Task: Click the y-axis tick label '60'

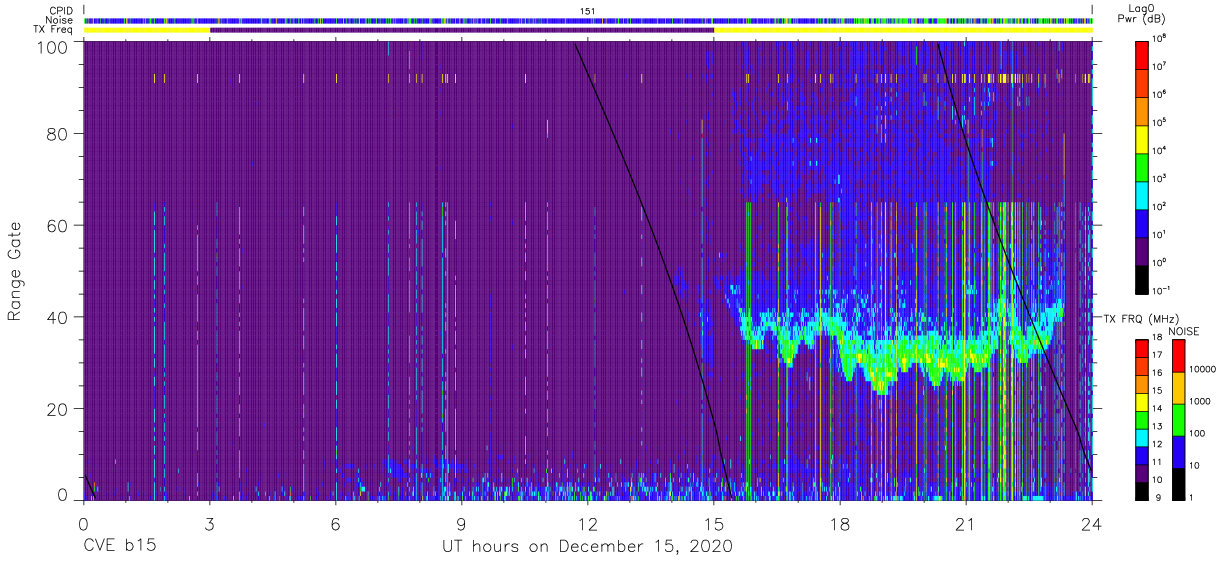Action: (x=59, y=225)
